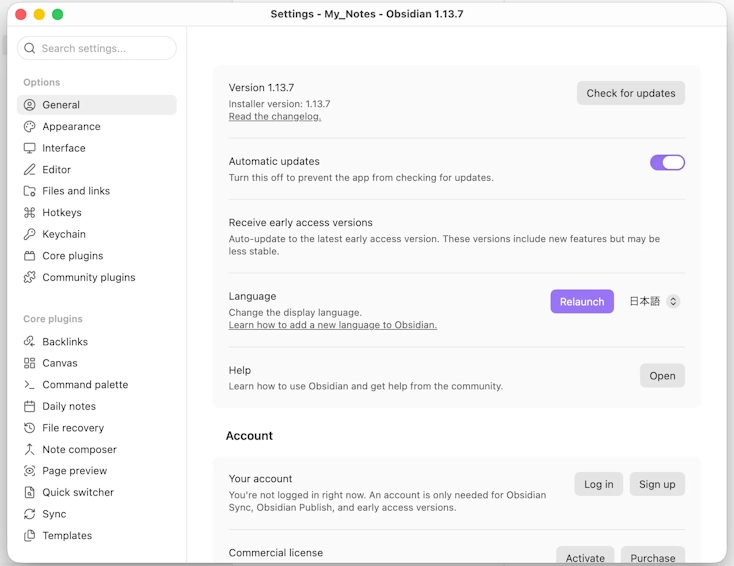Click the Open button next to Help
The image size is (734, 566).
point(662,376)
